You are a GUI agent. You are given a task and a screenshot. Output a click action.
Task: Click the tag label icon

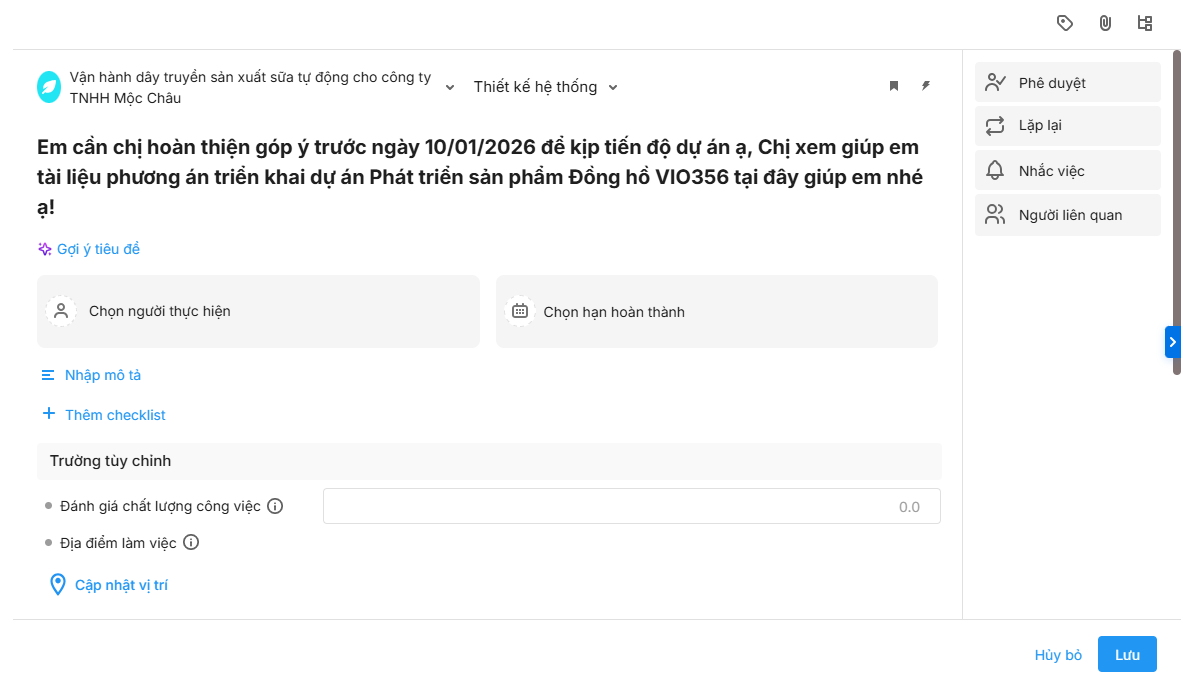pos(1065,23)
